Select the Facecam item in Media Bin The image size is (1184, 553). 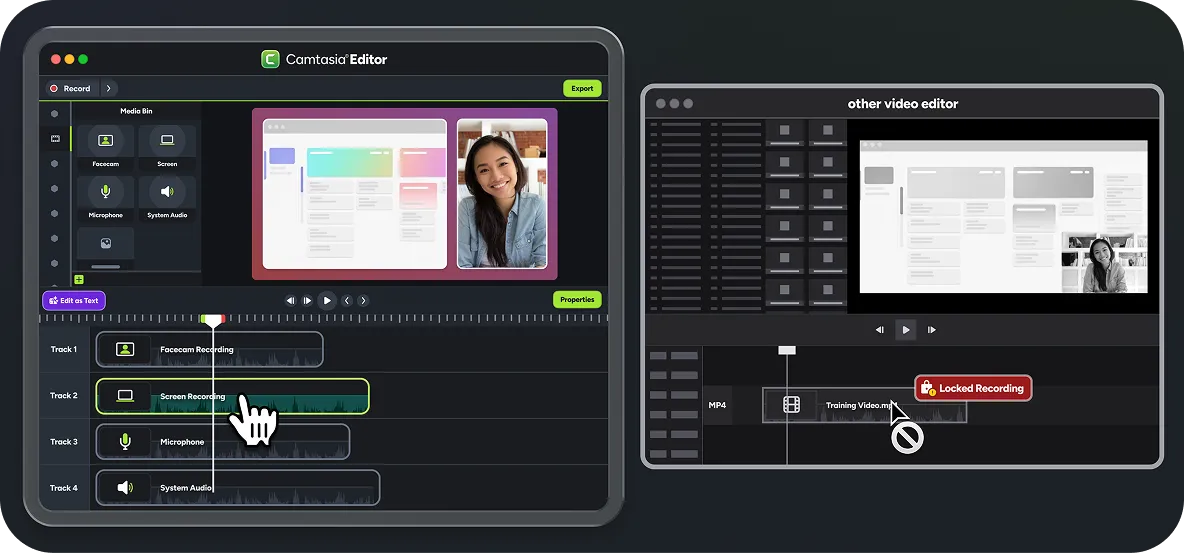(106, 147)
